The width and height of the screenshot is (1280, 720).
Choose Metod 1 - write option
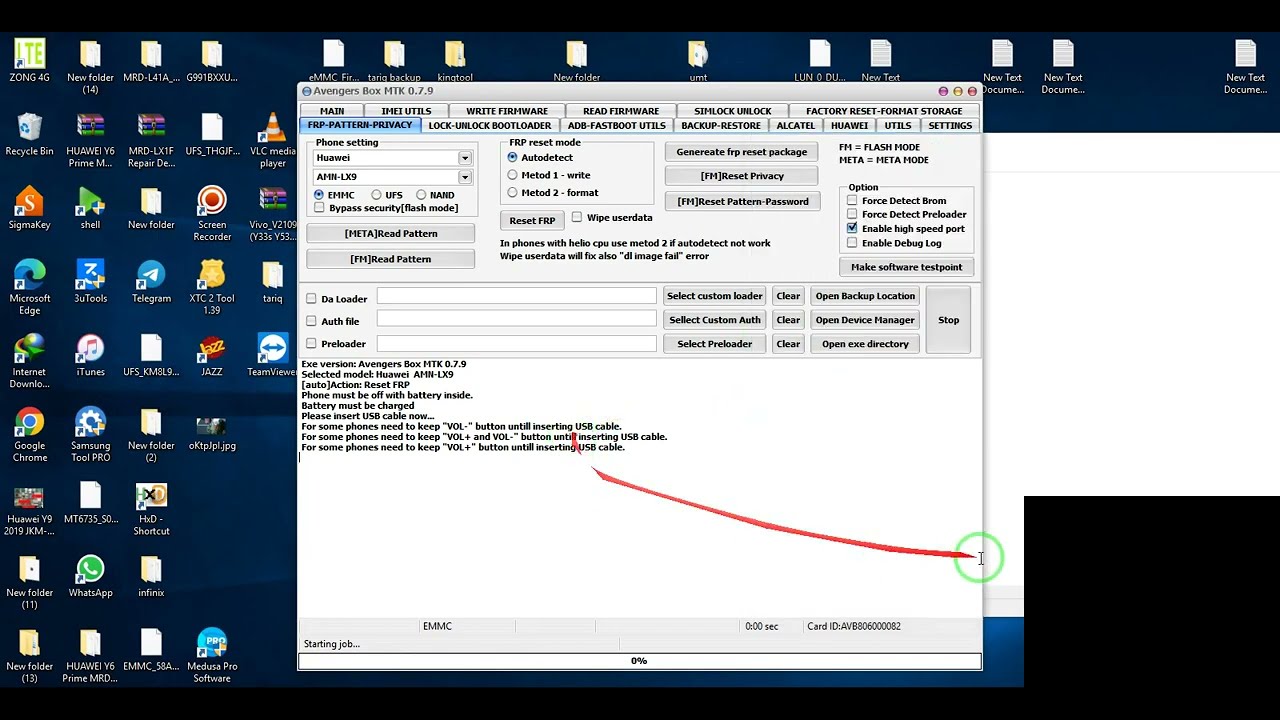point(512,175)
